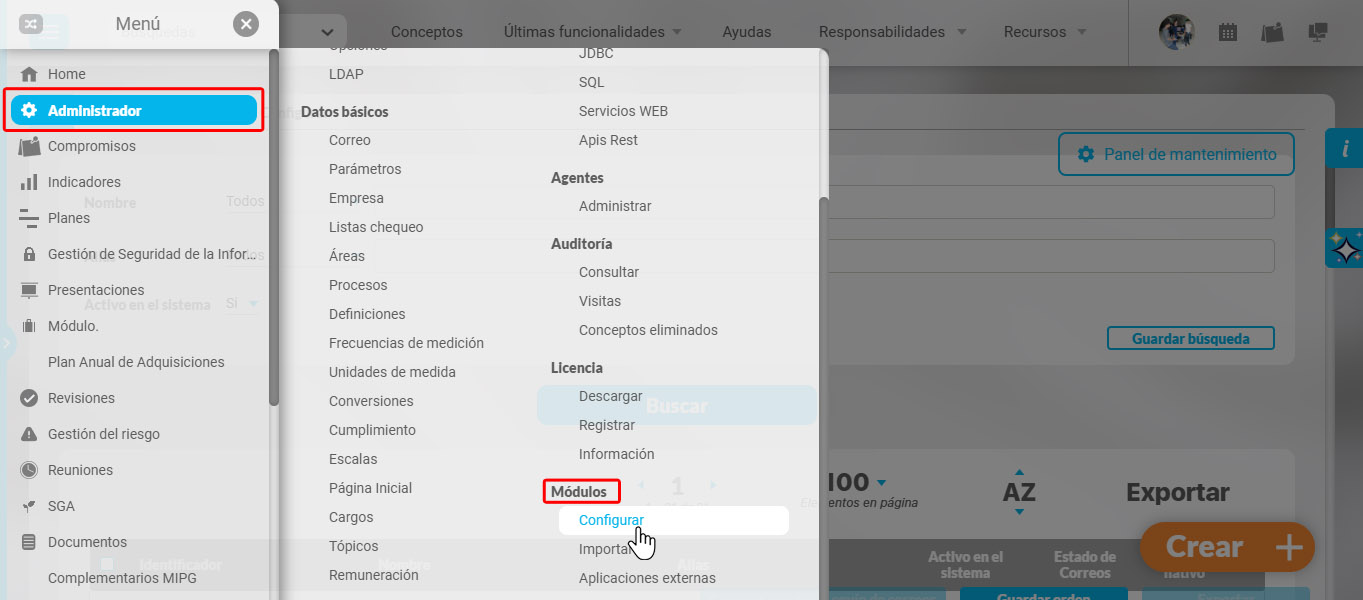Select Procesos menu entry

click(358, 285)
